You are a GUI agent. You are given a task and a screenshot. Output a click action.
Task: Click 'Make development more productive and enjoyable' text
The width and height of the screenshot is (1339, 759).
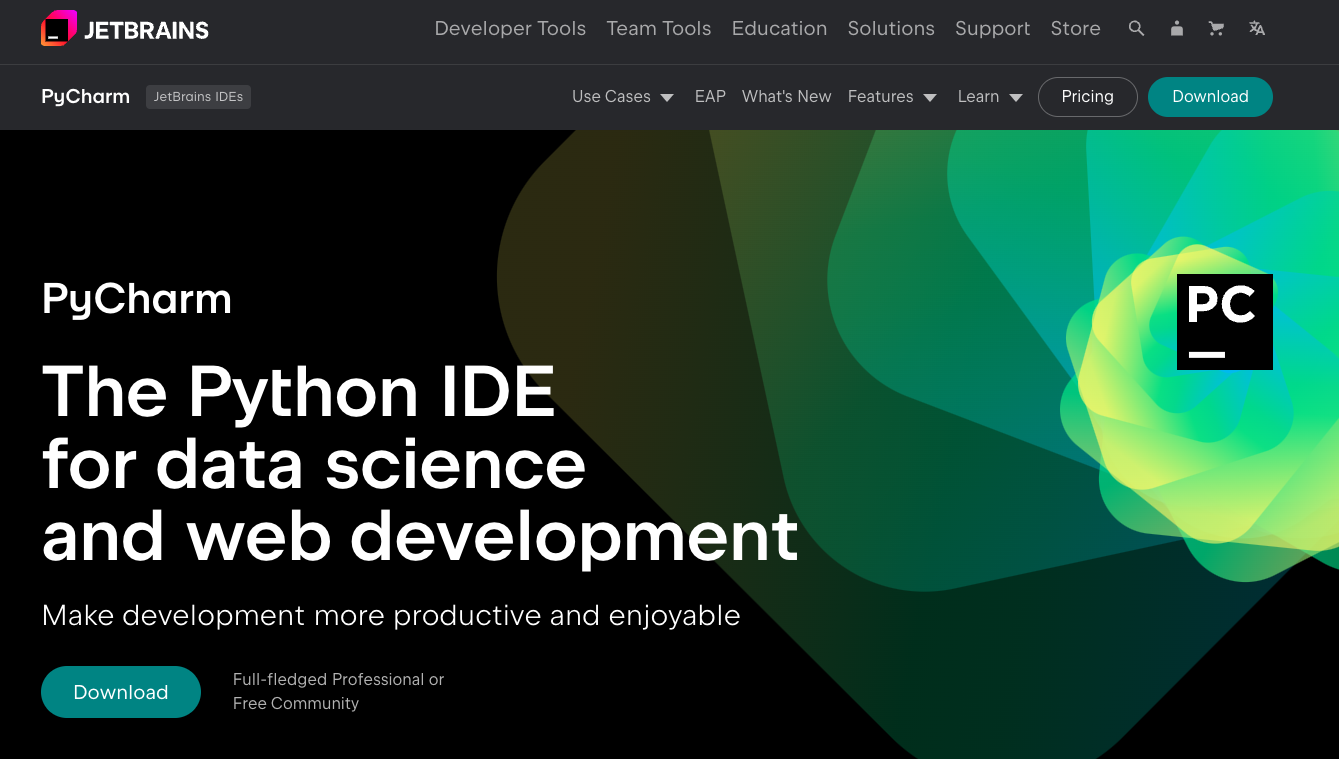[x=391, y=615]
